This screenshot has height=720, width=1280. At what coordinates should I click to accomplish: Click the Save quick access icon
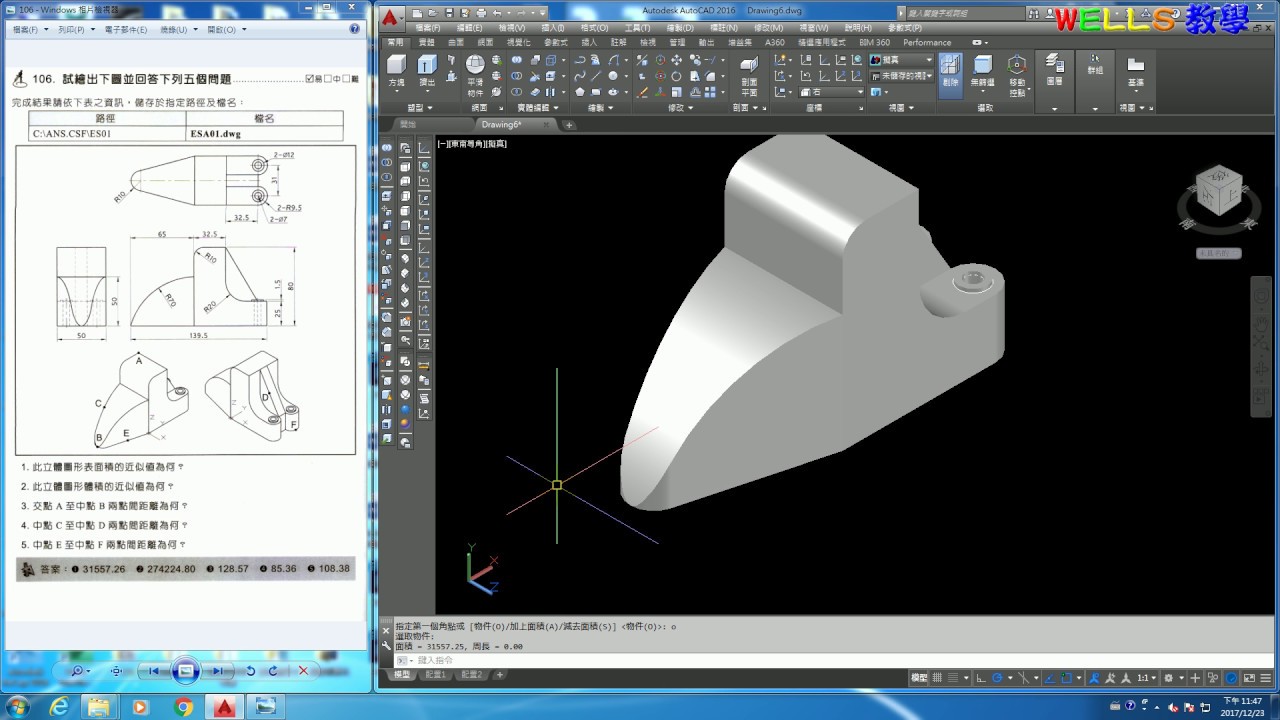coord(449,12)
